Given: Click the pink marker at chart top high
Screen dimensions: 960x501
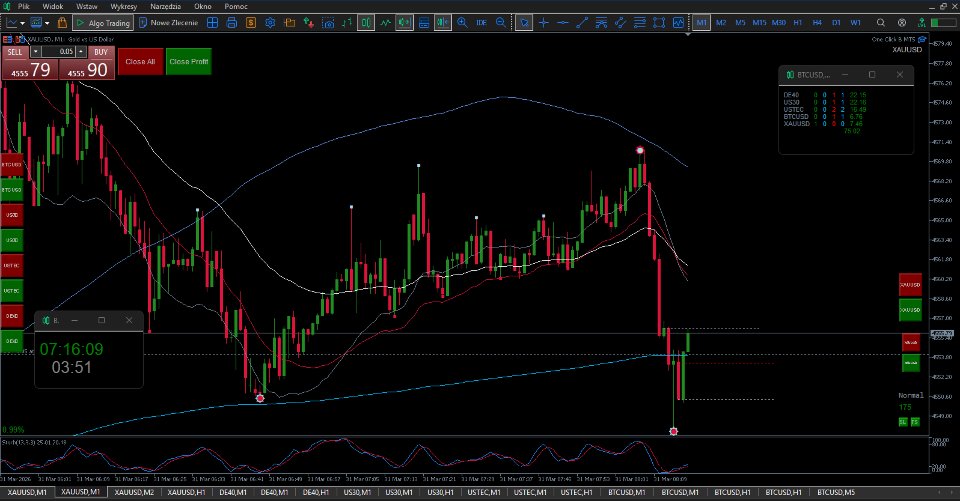Looking at the screenshot, I should (x=640, y=150).
